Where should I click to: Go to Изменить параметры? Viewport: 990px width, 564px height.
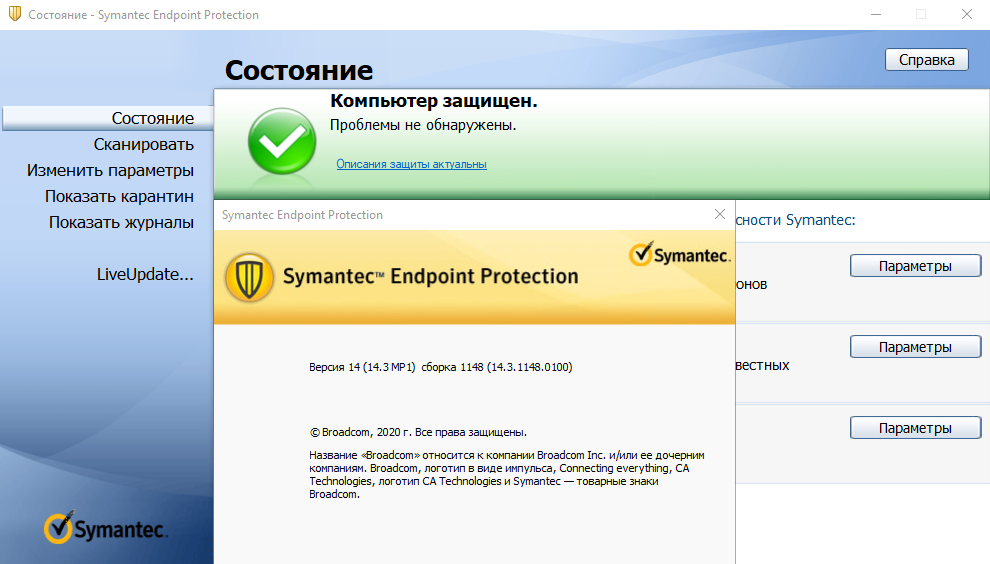110,171
